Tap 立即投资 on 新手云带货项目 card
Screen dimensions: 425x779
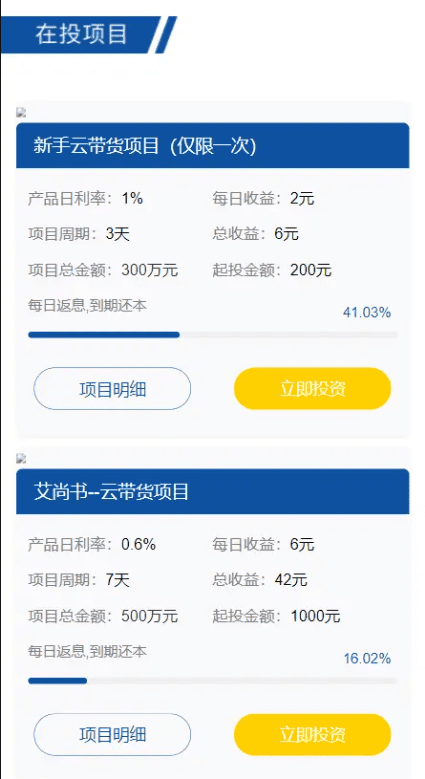313,389
